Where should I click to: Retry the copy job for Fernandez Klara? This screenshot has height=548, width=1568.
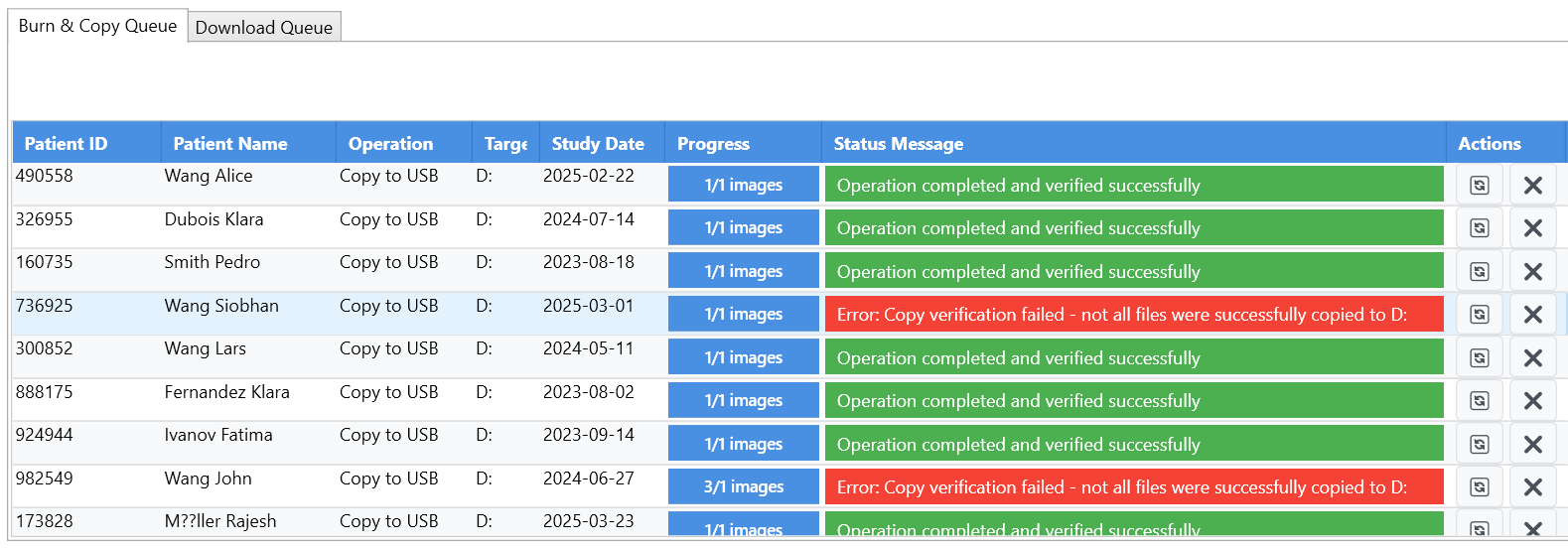[1480, 401]
